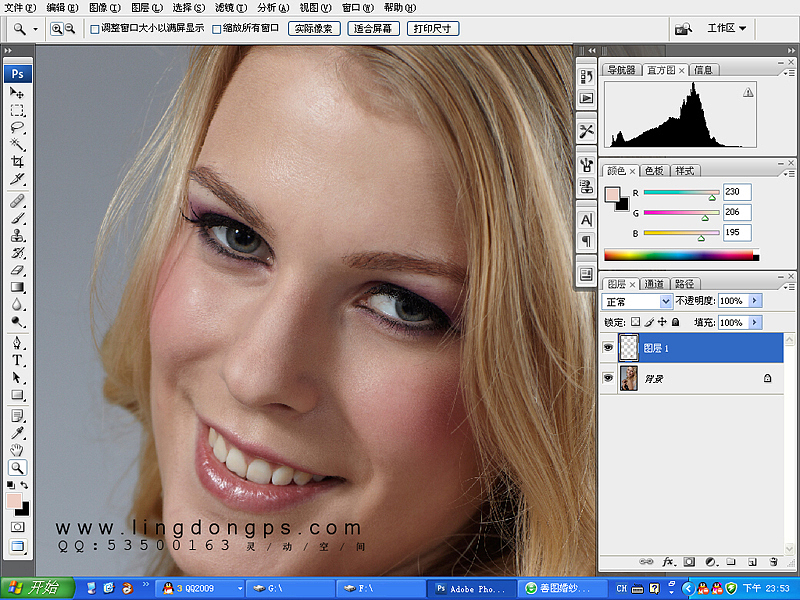This screenshot has width=800, height=600.
Task: Select the History Brush tool
Action: (17, 253)
